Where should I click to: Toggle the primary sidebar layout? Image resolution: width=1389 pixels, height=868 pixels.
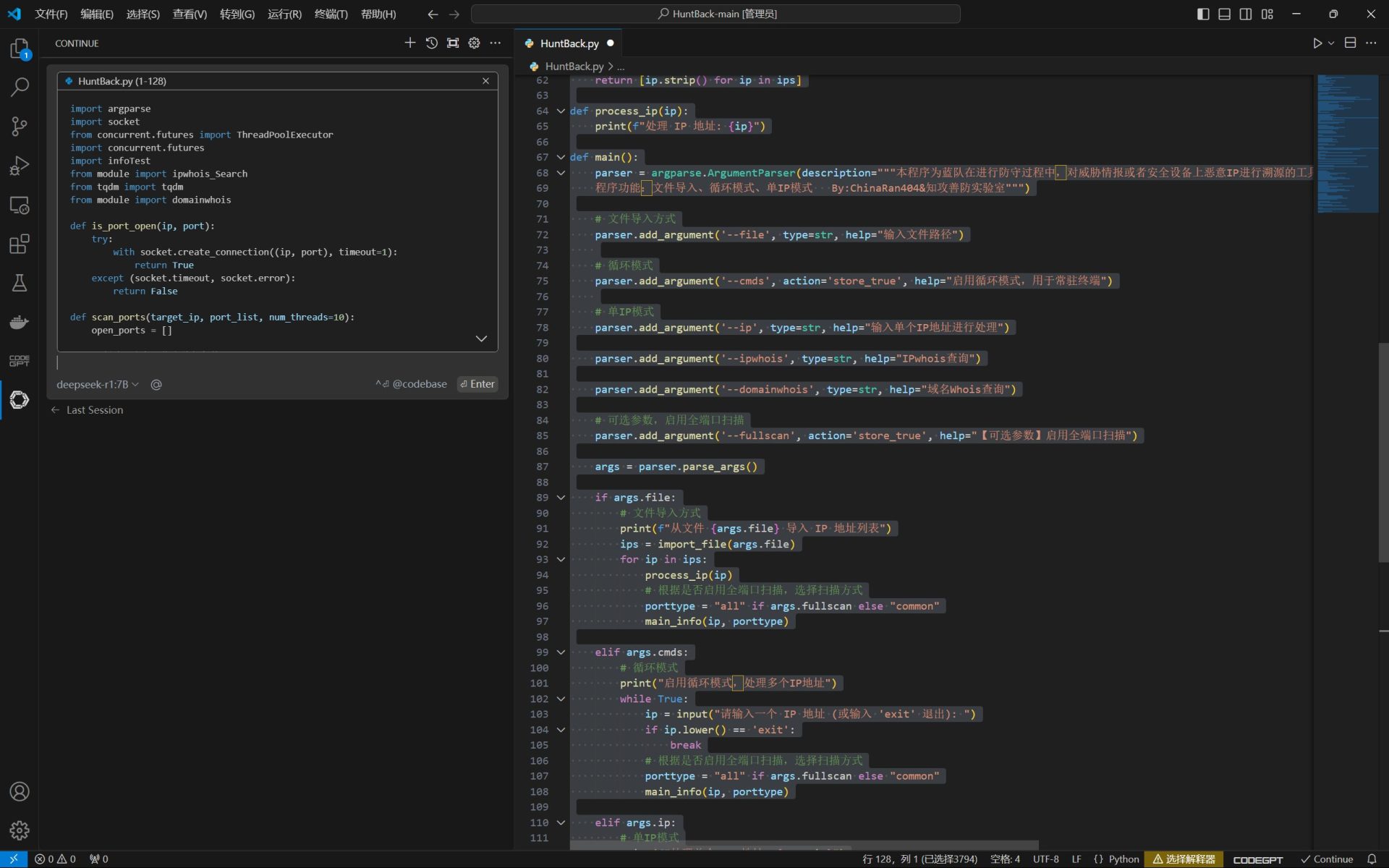click(x=1203, y=14)
